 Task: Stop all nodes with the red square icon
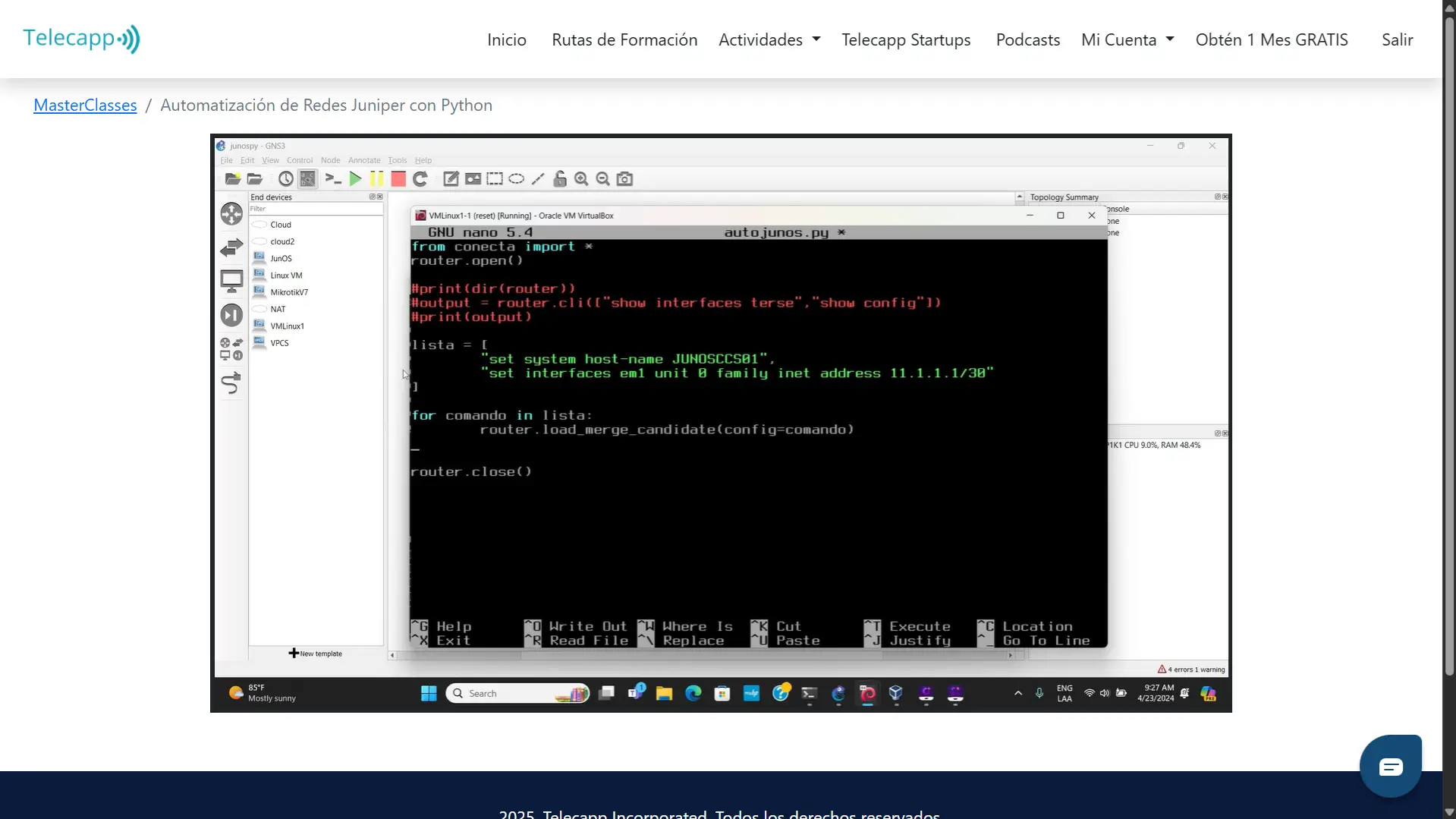(x=398, y=179)
